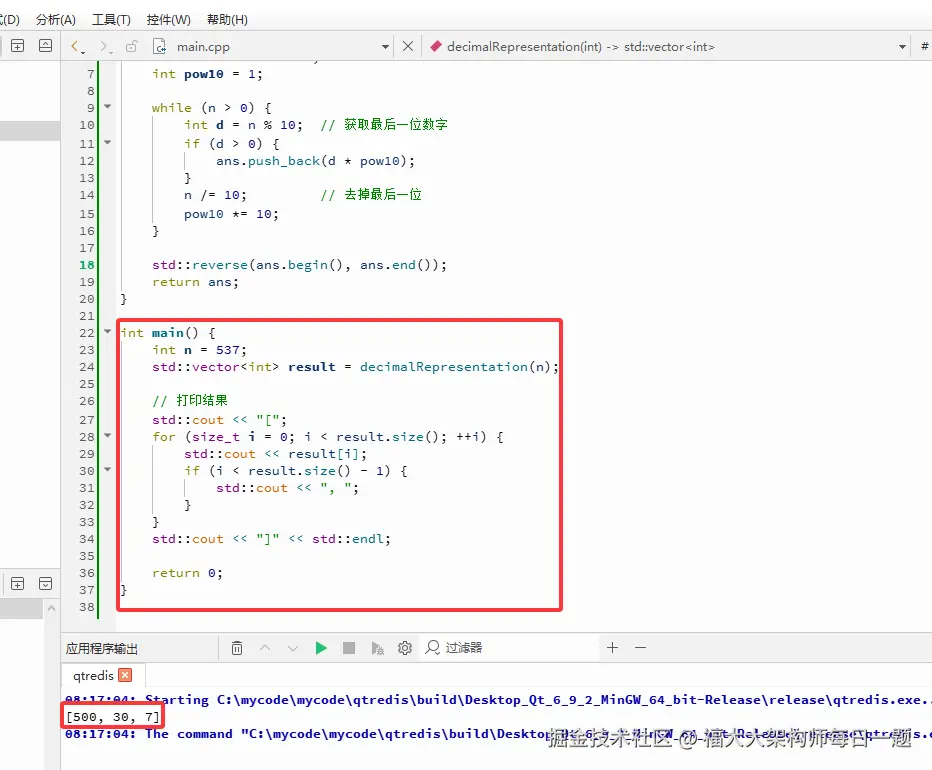Clear the application output with trash icon
932x770 pixels.
pyautogui.click(x=237, y=648)
